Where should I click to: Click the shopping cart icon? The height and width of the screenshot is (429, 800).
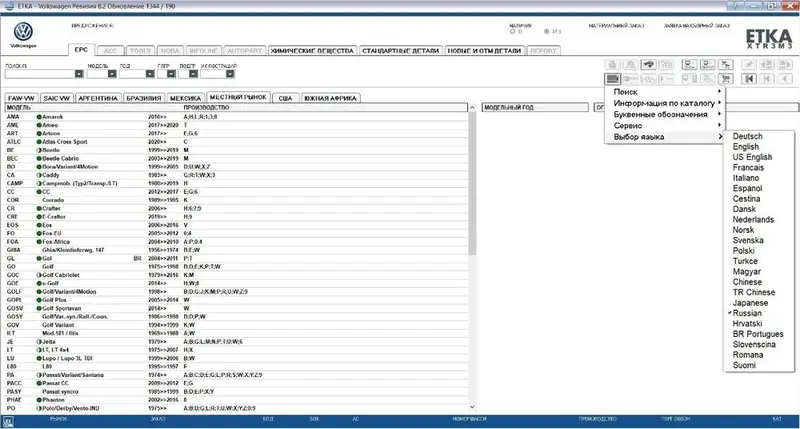(x=726, y=79)
